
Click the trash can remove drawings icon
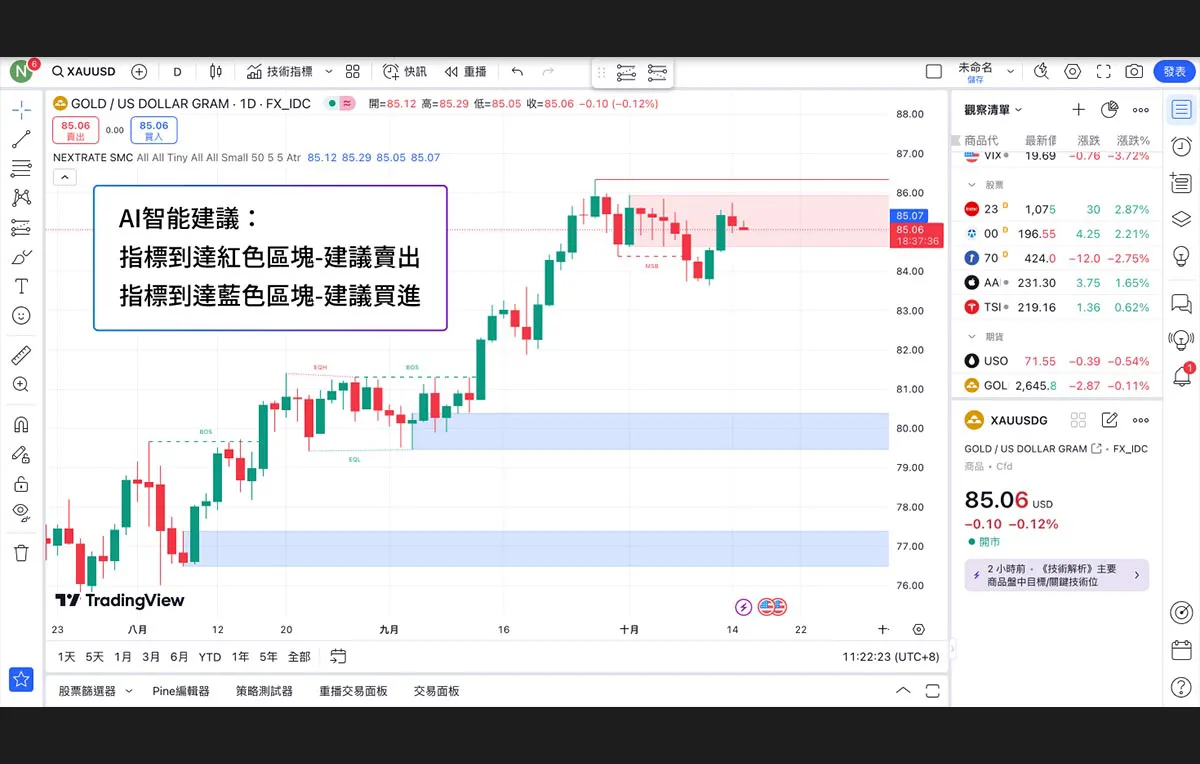[21, 553]
